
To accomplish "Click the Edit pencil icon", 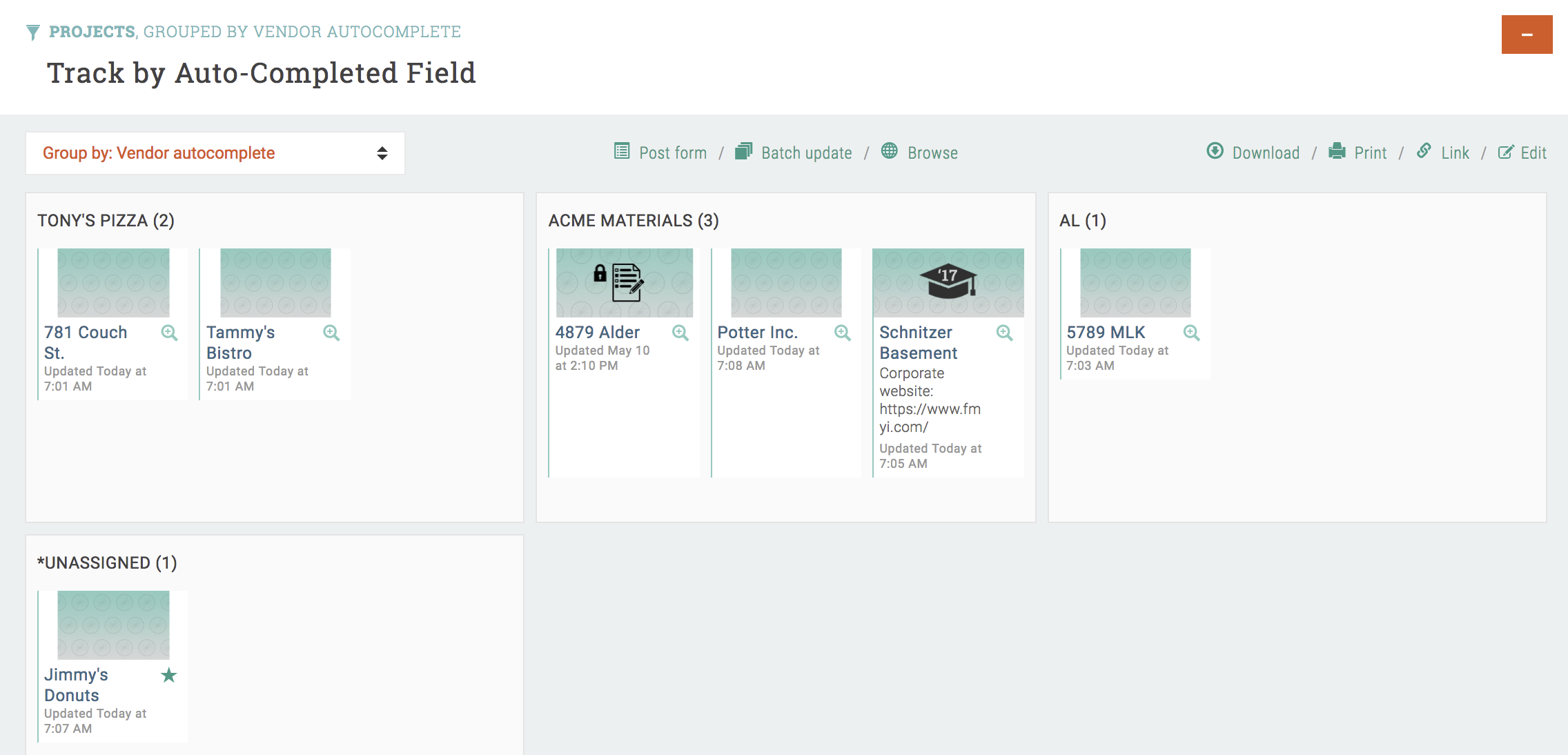I will pyautogui.click(x=1505, y=153).
